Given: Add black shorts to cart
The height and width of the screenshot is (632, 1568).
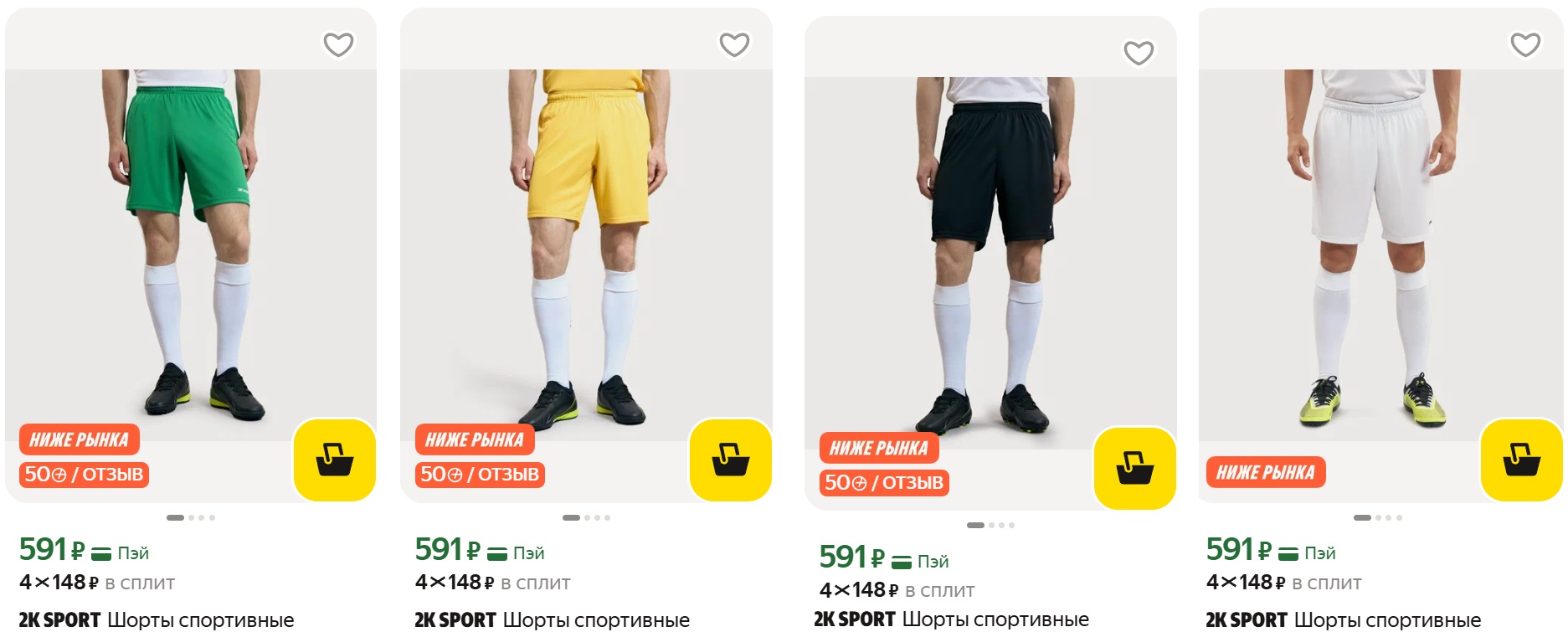Looking at the screenshot, I should click(1134, 468).
